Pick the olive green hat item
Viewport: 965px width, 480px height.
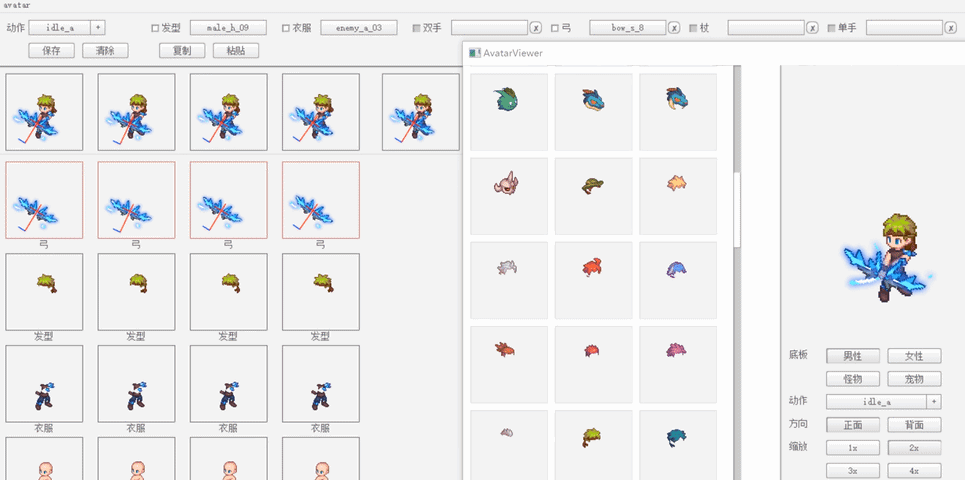(x=593, y=196)
